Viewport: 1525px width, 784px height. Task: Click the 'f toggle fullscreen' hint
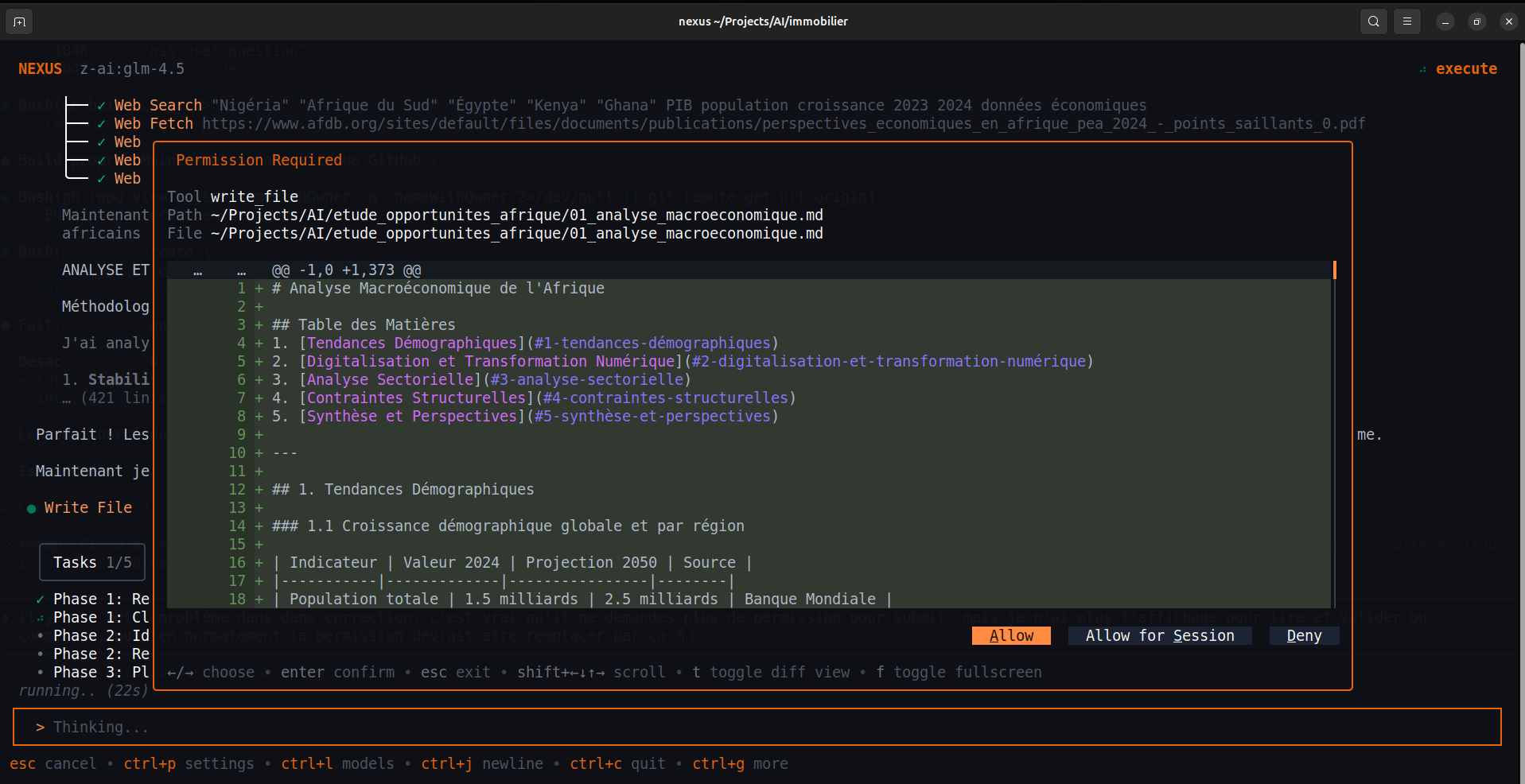(959, 673)
